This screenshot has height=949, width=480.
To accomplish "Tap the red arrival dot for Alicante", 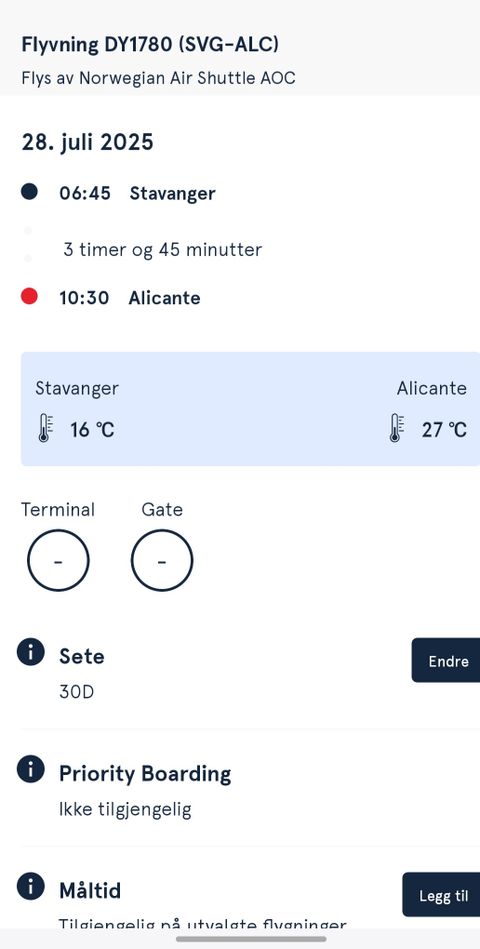I will click(29, 297).
